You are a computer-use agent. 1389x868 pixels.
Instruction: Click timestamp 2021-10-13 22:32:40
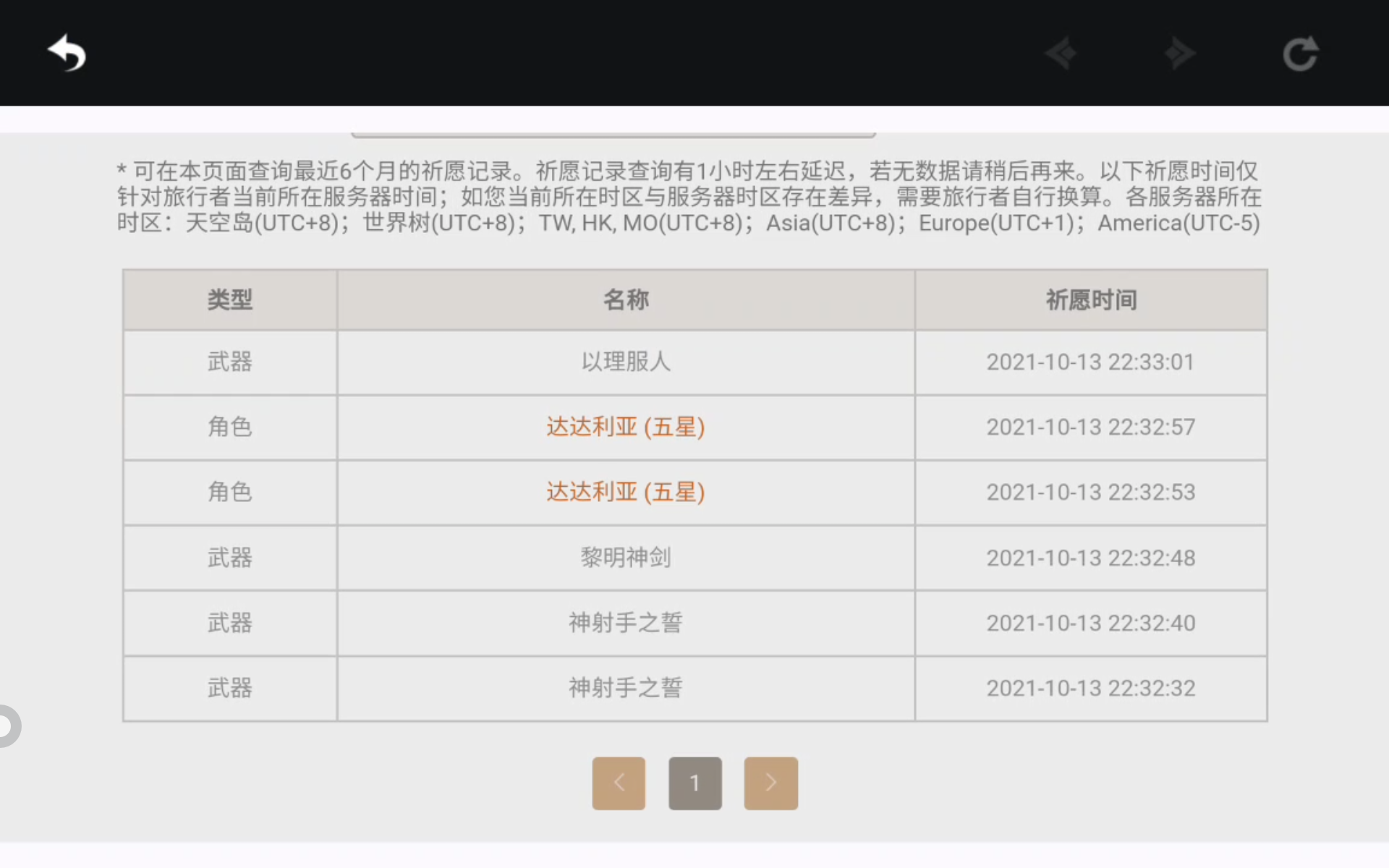[x=1090, y=623]
